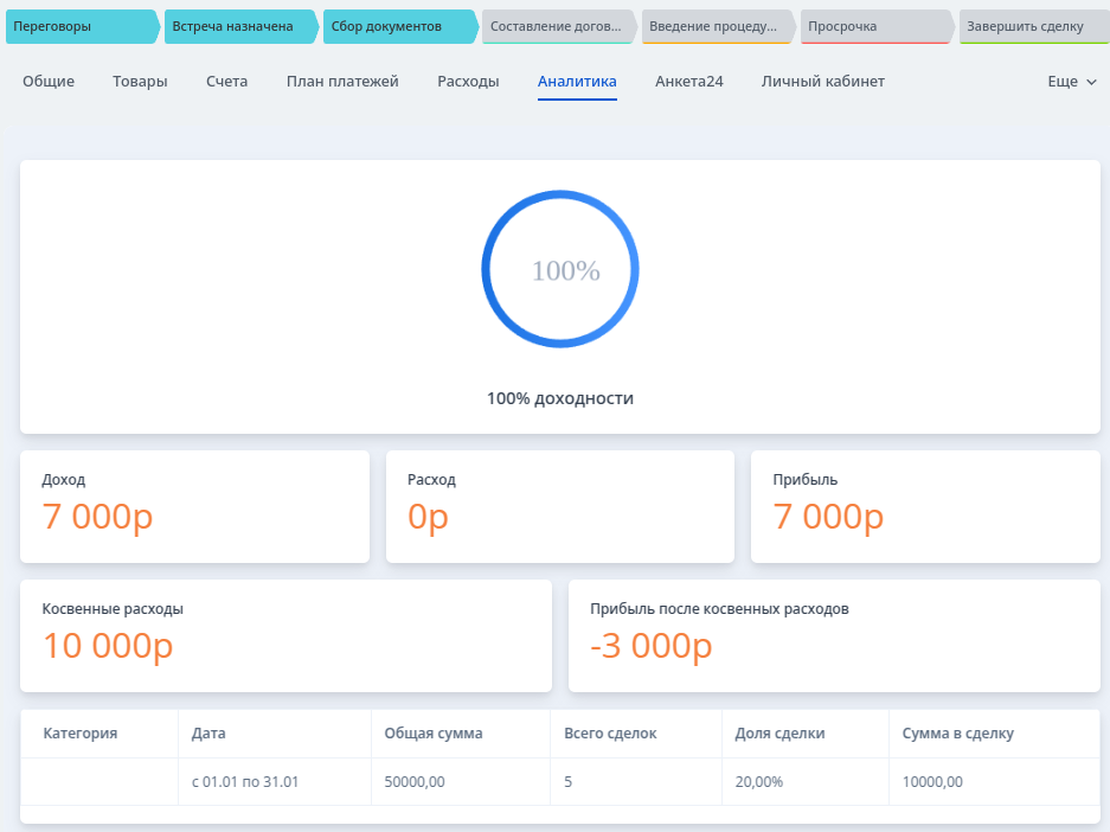Image resolution: width=1110 pixels, height=832 pixels.
Task: Go to the План платежей tab
Action: click(342, 82)
